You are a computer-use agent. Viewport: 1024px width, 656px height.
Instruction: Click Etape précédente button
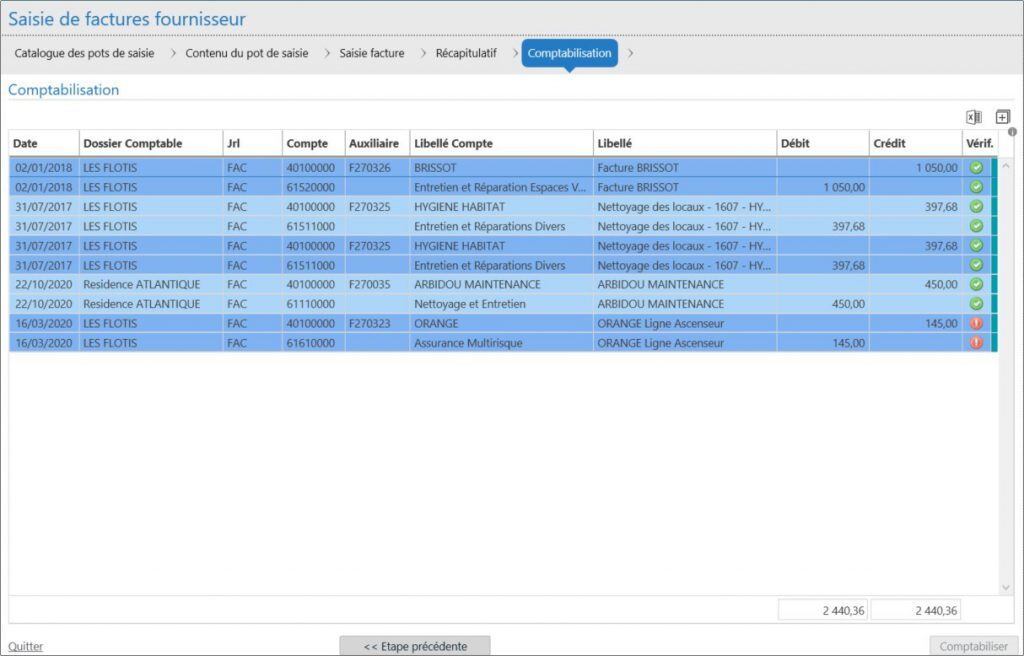coord(415,646)
